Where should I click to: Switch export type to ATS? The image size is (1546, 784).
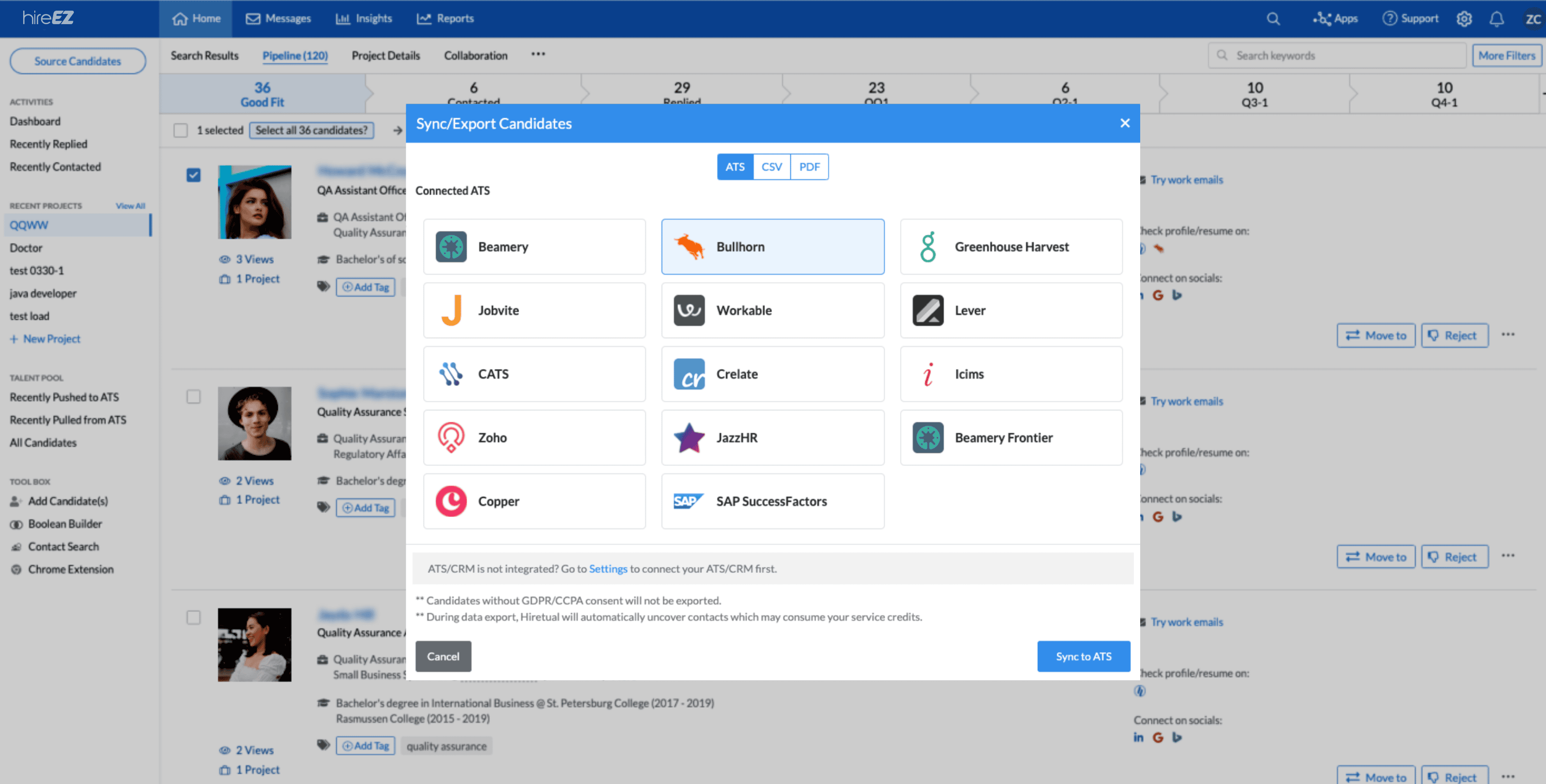click(x=734, y=167)
